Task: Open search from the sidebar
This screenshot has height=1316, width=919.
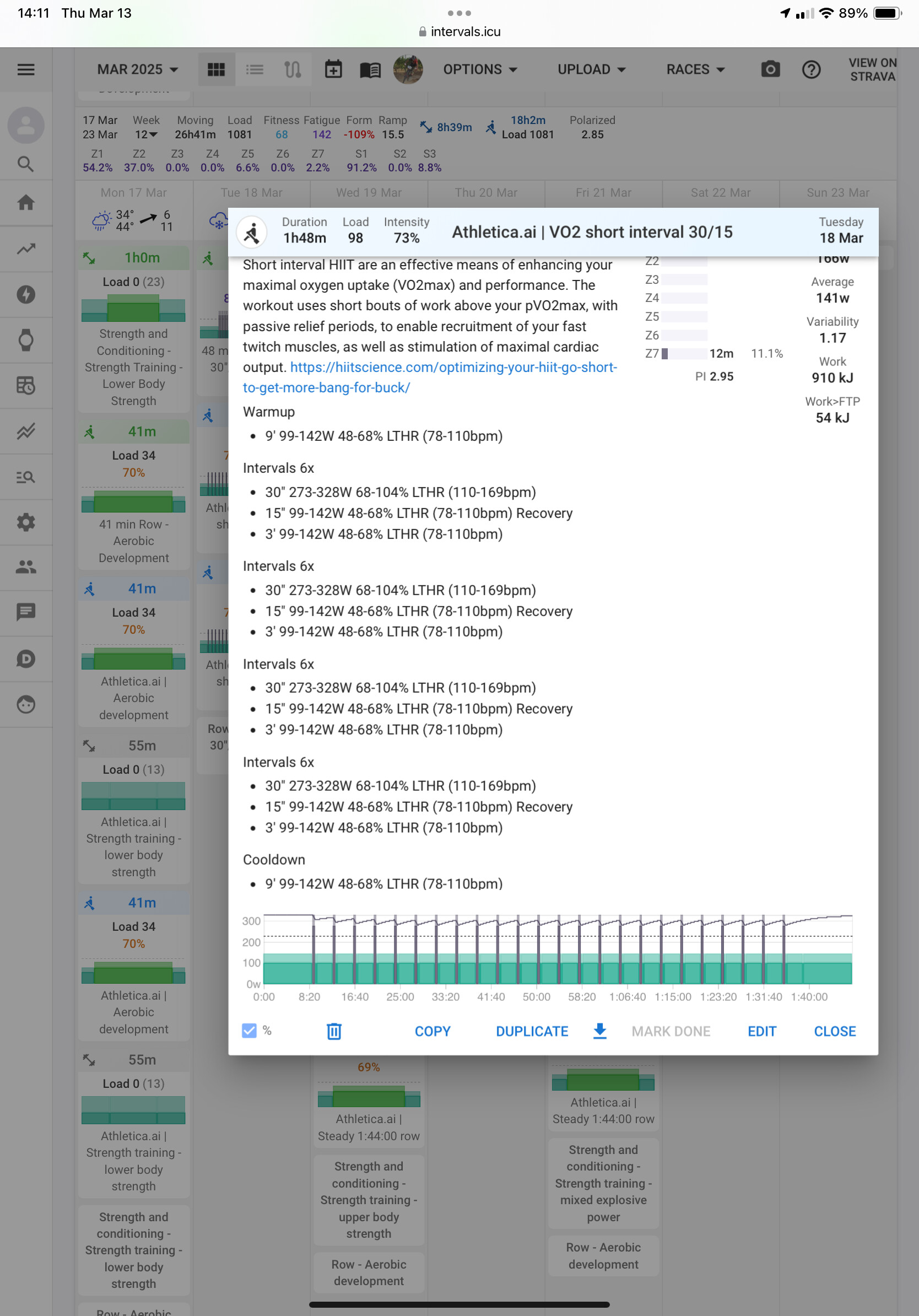Action: click(x=26, y=164)
